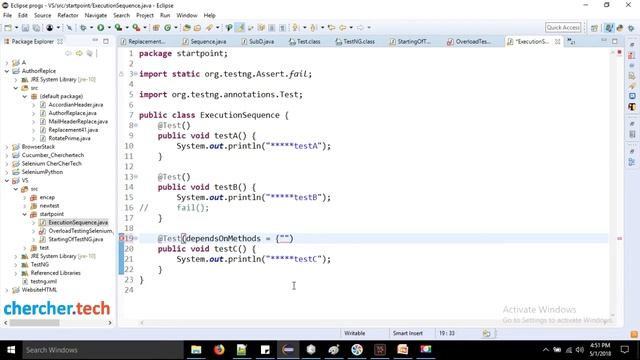The image size is (640, 360).
Task: Click the Save All toolbar icon
Action: (36, 28)
